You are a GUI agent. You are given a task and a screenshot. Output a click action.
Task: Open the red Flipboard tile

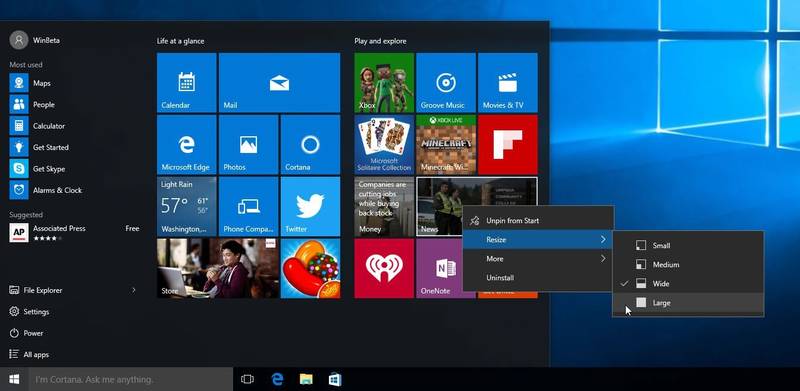(x=508, y=144)
